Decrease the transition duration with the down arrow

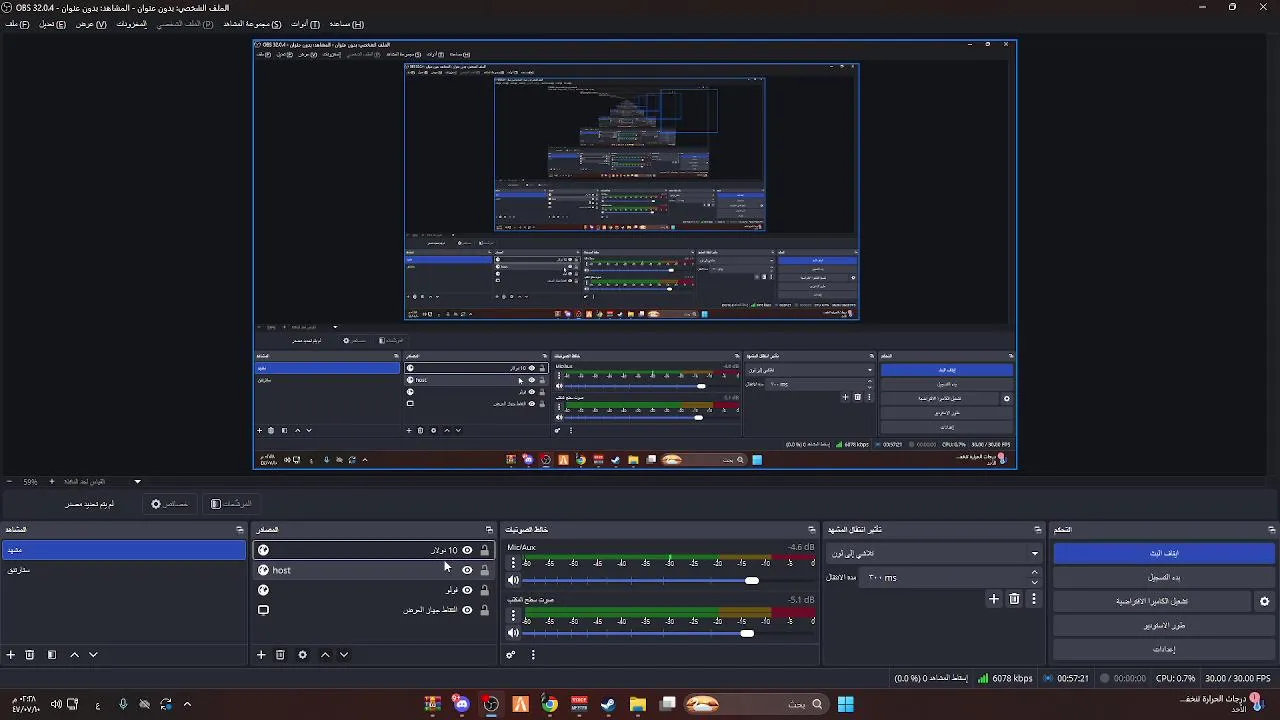click(x=1034, y=582)
